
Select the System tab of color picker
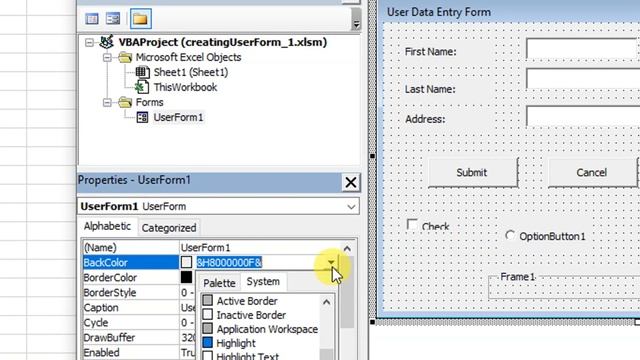263,282
